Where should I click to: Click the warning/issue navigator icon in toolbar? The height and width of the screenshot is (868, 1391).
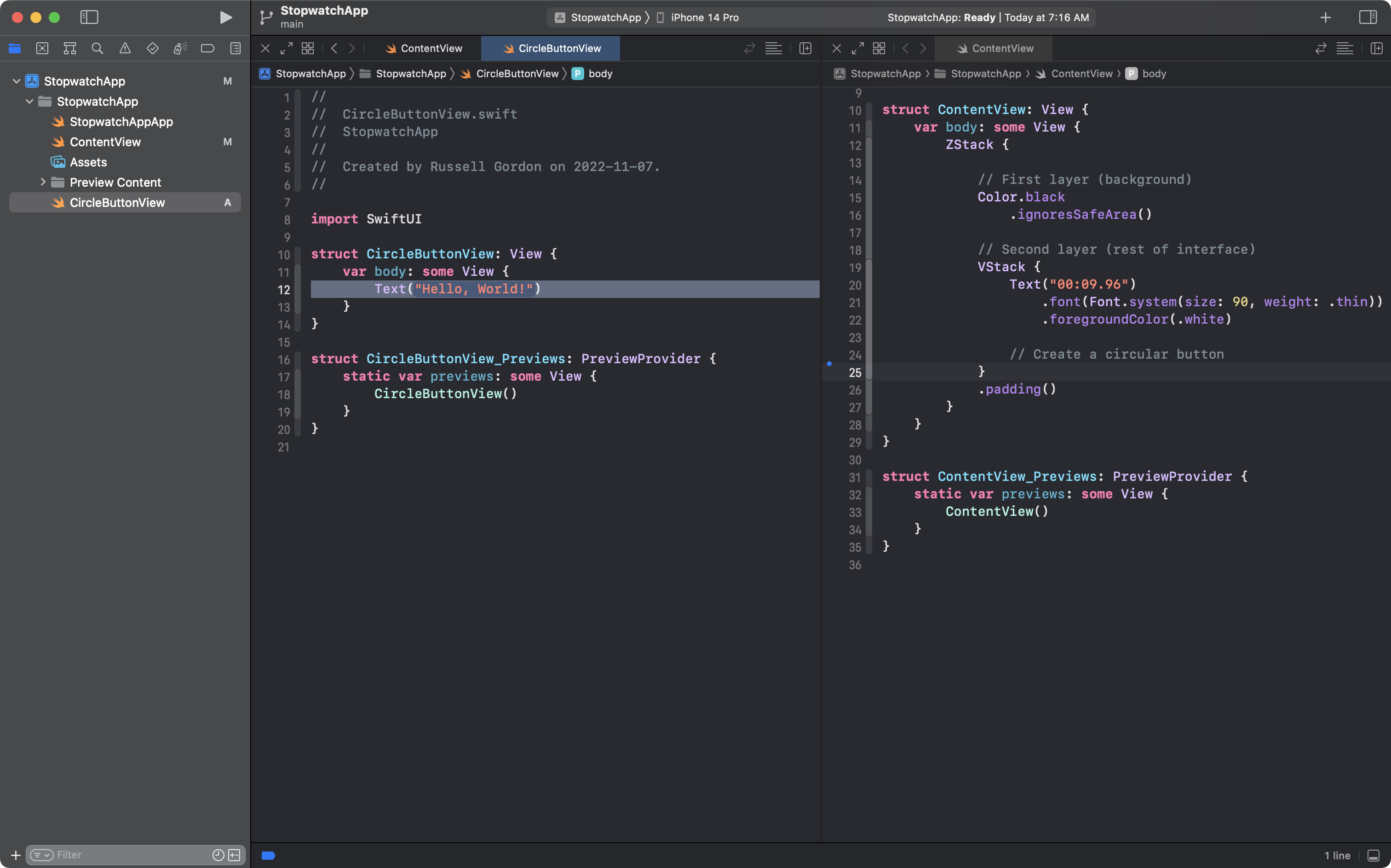124,47
